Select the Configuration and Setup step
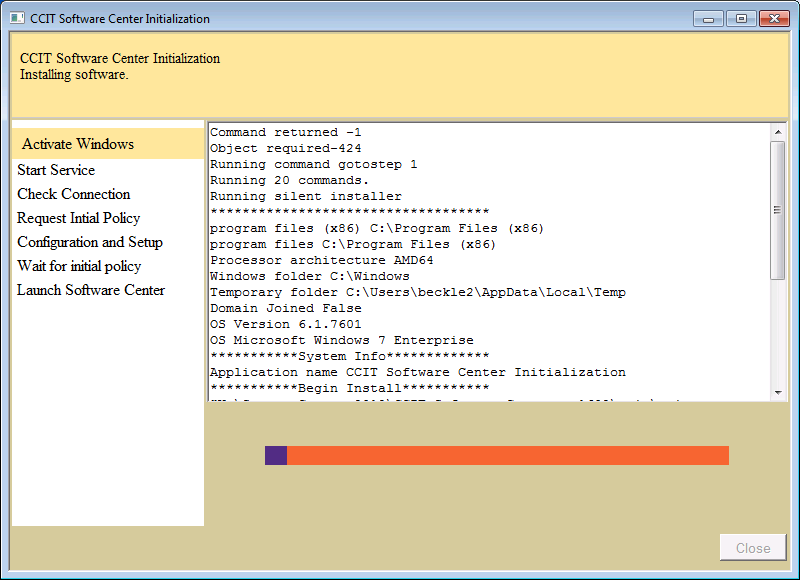This screenshot has width=800, height=580. pyautogui.click(x=90, y=242)
